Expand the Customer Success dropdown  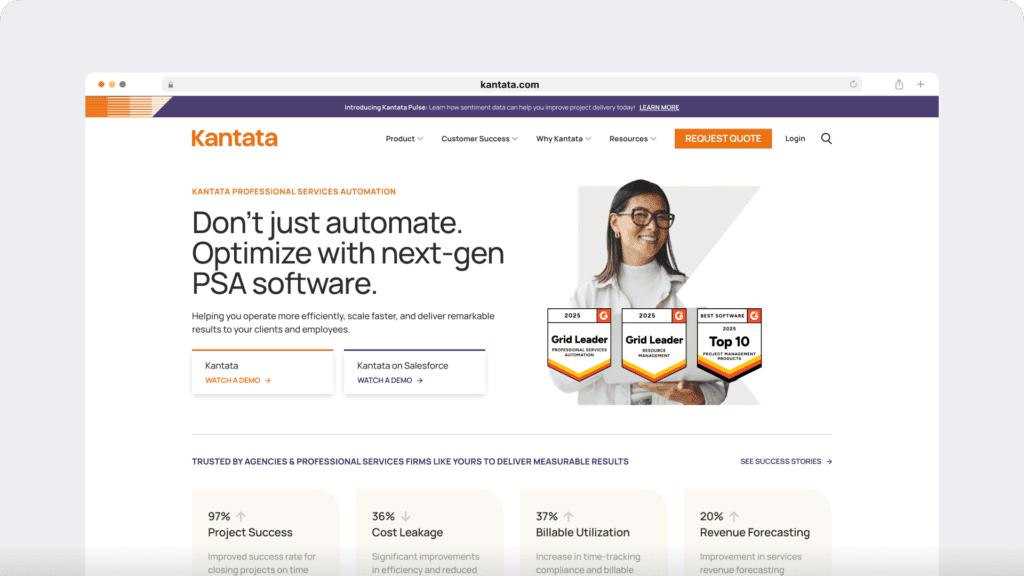[x=478, y=139]
